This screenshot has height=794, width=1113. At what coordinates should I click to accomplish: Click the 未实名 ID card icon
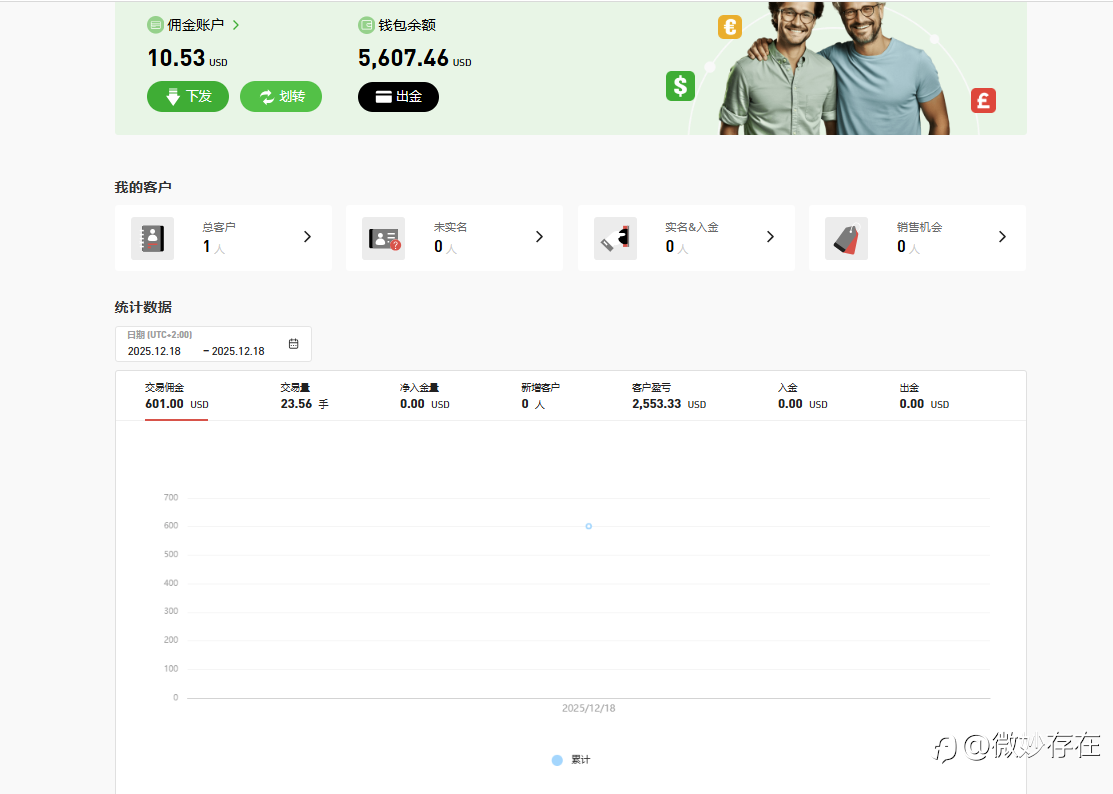click(384, 238)
